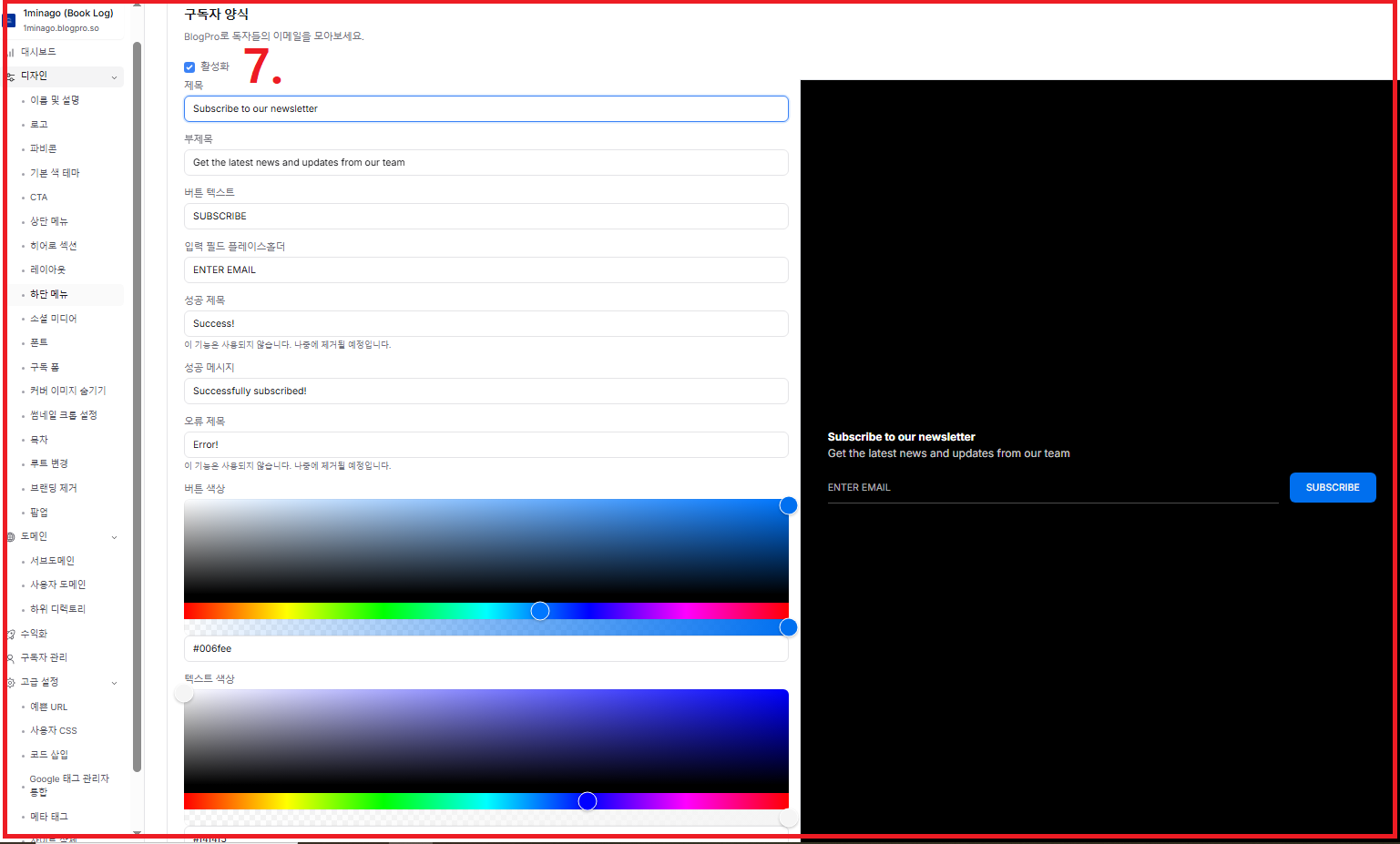Click the text color saturation picker area
Viewport: 1400px width, 844px height.
(486, 741)
